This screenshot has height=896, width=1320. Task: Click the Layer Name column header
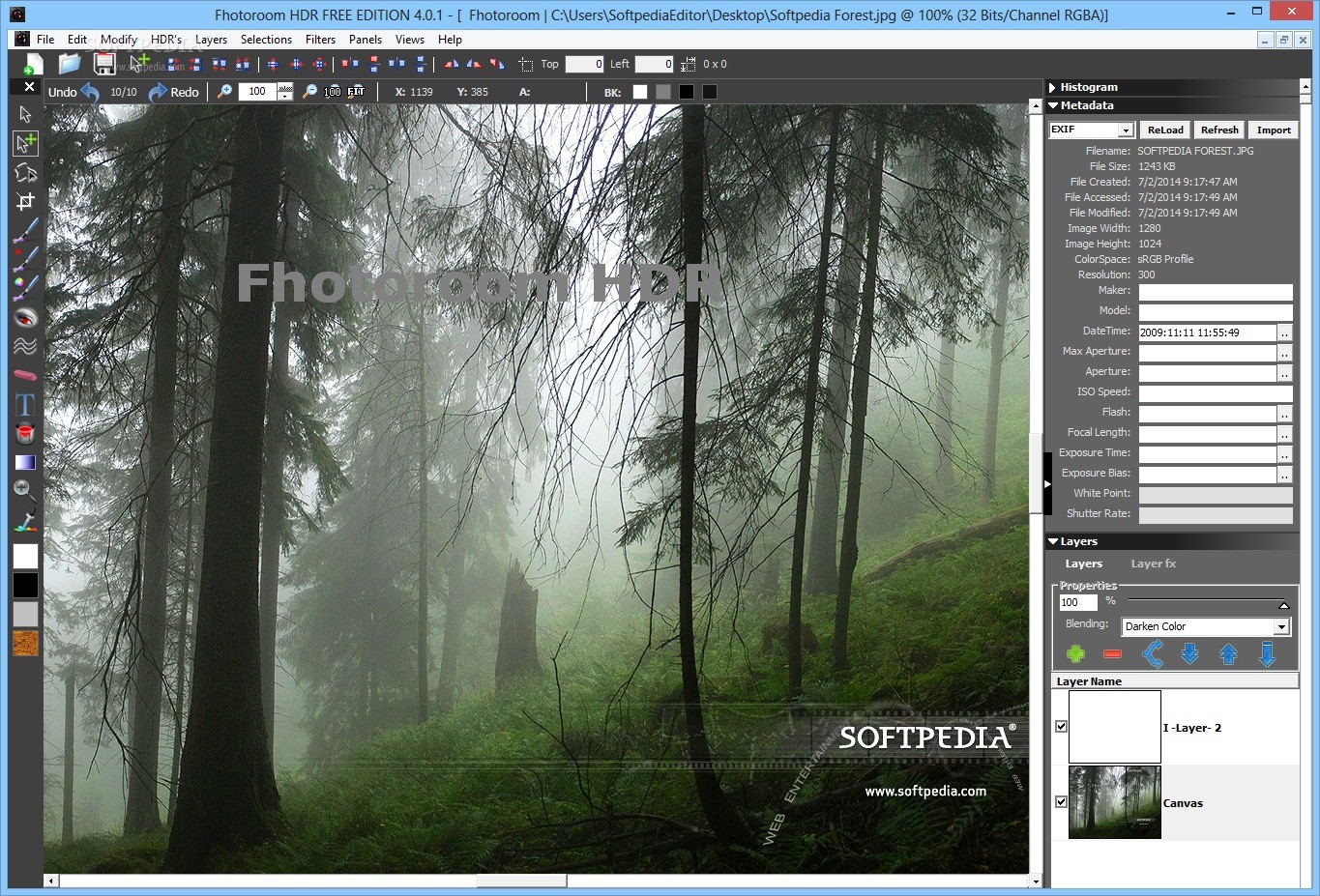[x=1175, y=681]
